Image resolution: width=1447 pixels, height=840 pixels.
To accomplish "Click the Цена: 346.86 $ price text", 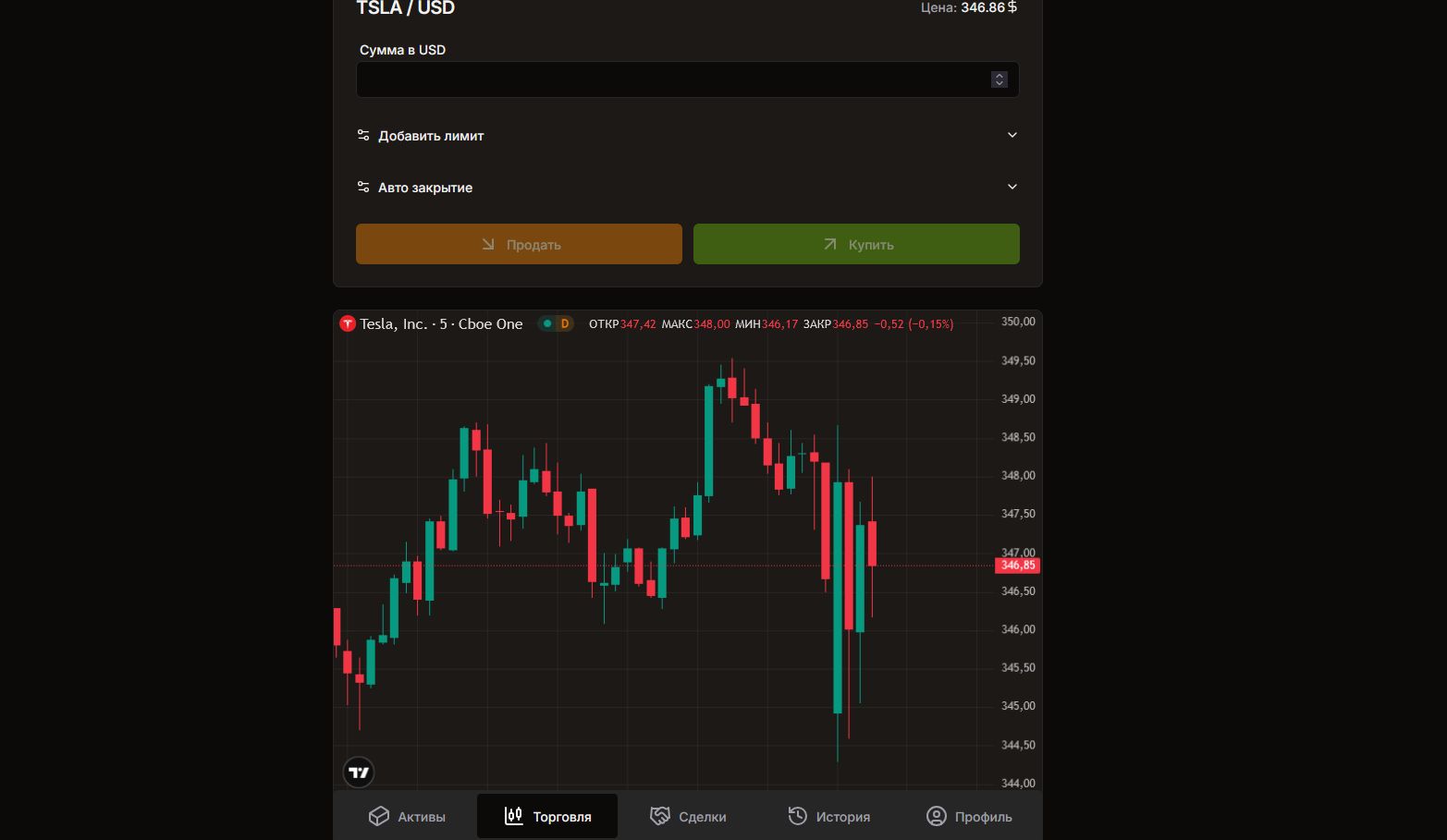I will click(x=969, y=7).
